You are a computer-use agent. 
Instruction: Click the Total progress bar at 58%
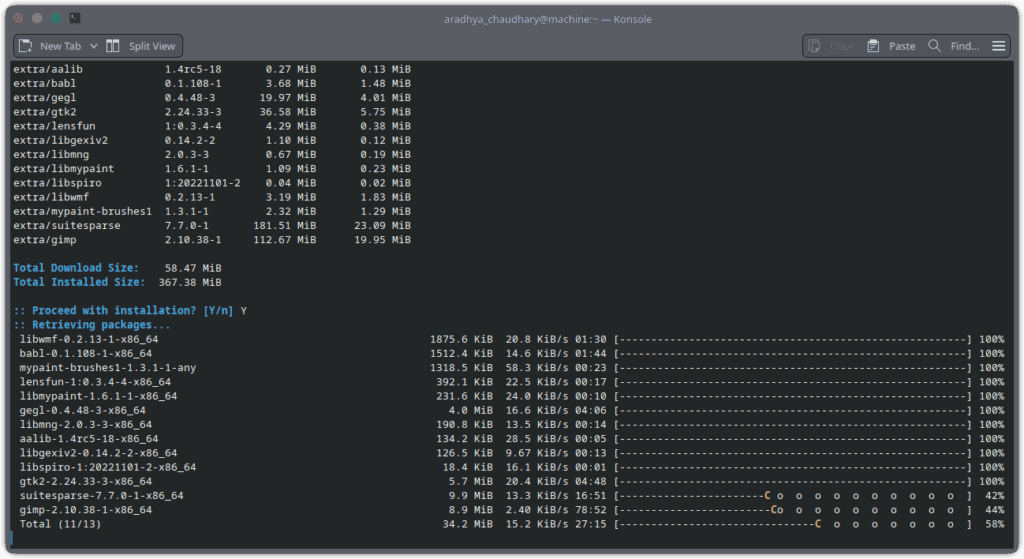(x=793, y=524)
